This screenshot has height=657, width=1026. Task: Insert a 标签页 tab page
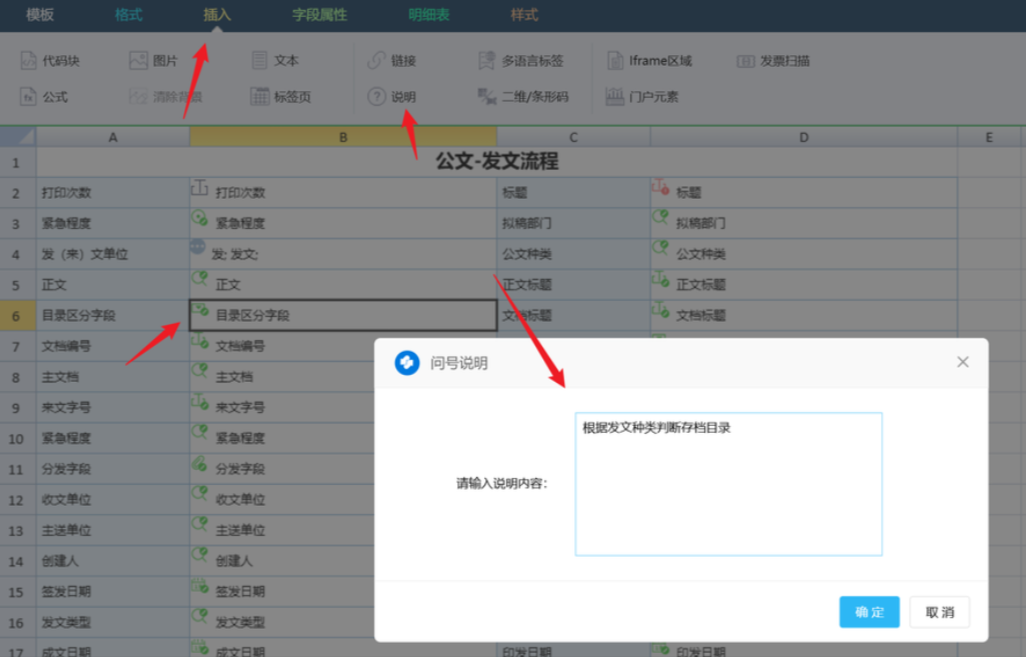coord(281,97)
